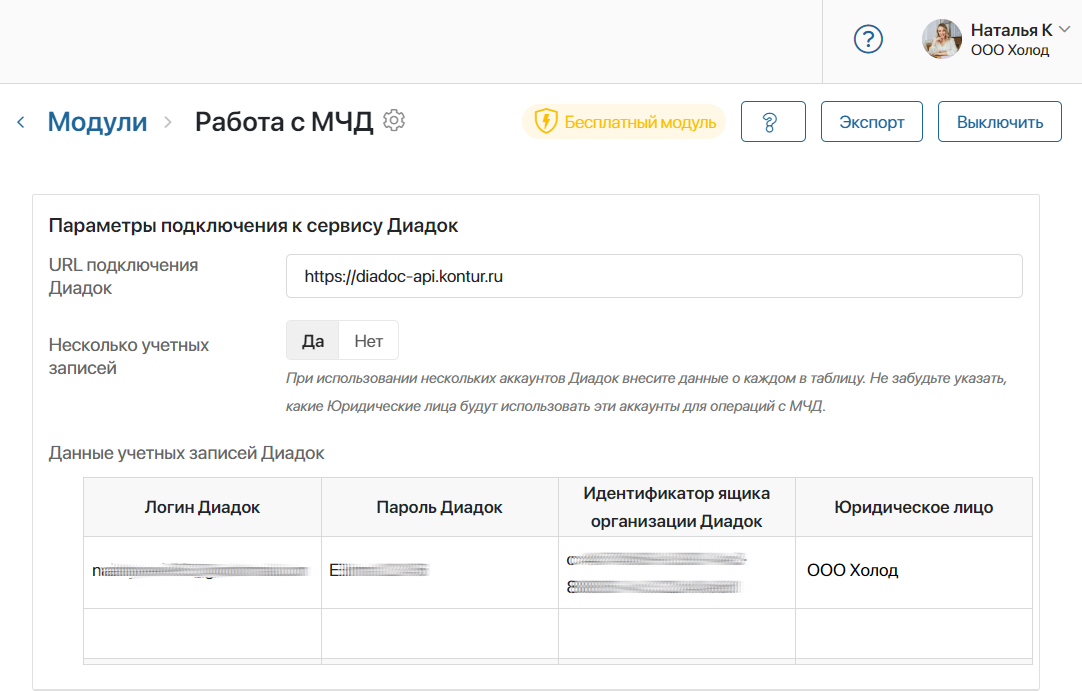Expand the user profile dropdown chevron
Viewport: 1082px width, 691px height.
[x=1064, y=30]
